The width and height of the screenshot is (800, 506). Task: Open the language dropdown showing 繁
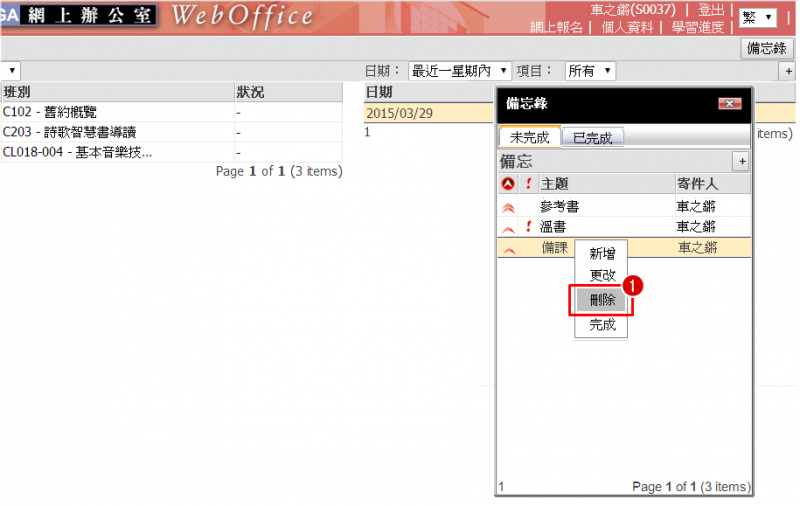(x=758, y=18)
